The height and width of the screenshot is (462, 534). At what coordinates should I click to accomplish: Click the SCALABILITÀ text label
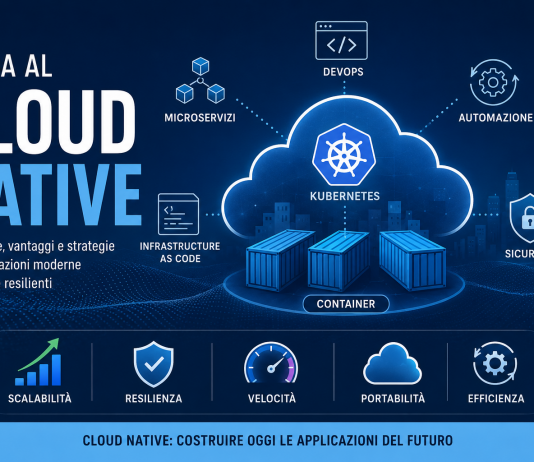[x=40, y=398]
